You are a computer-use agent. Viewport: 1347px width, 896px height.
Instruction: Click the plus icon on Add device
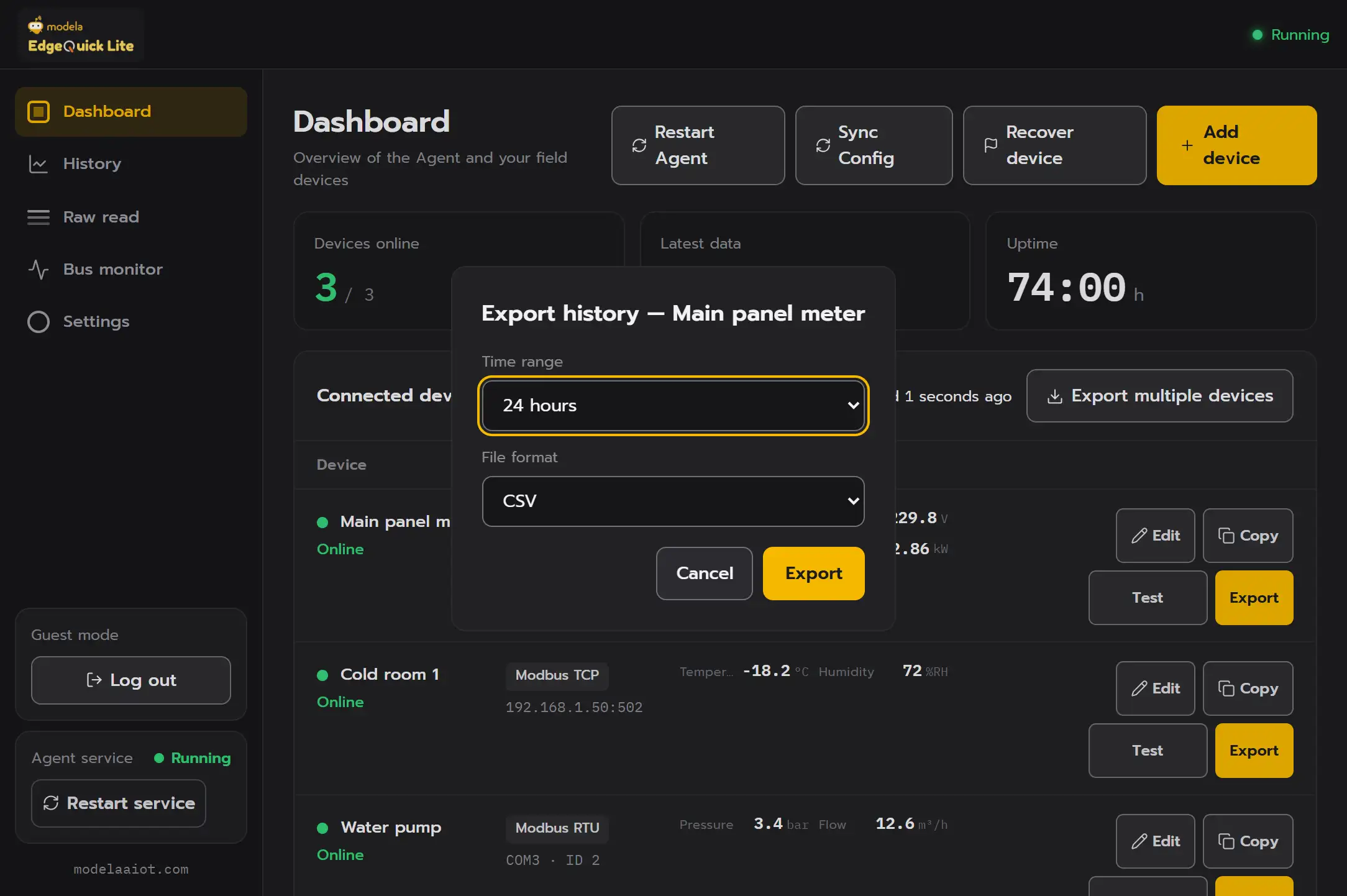click(1187, 145)
